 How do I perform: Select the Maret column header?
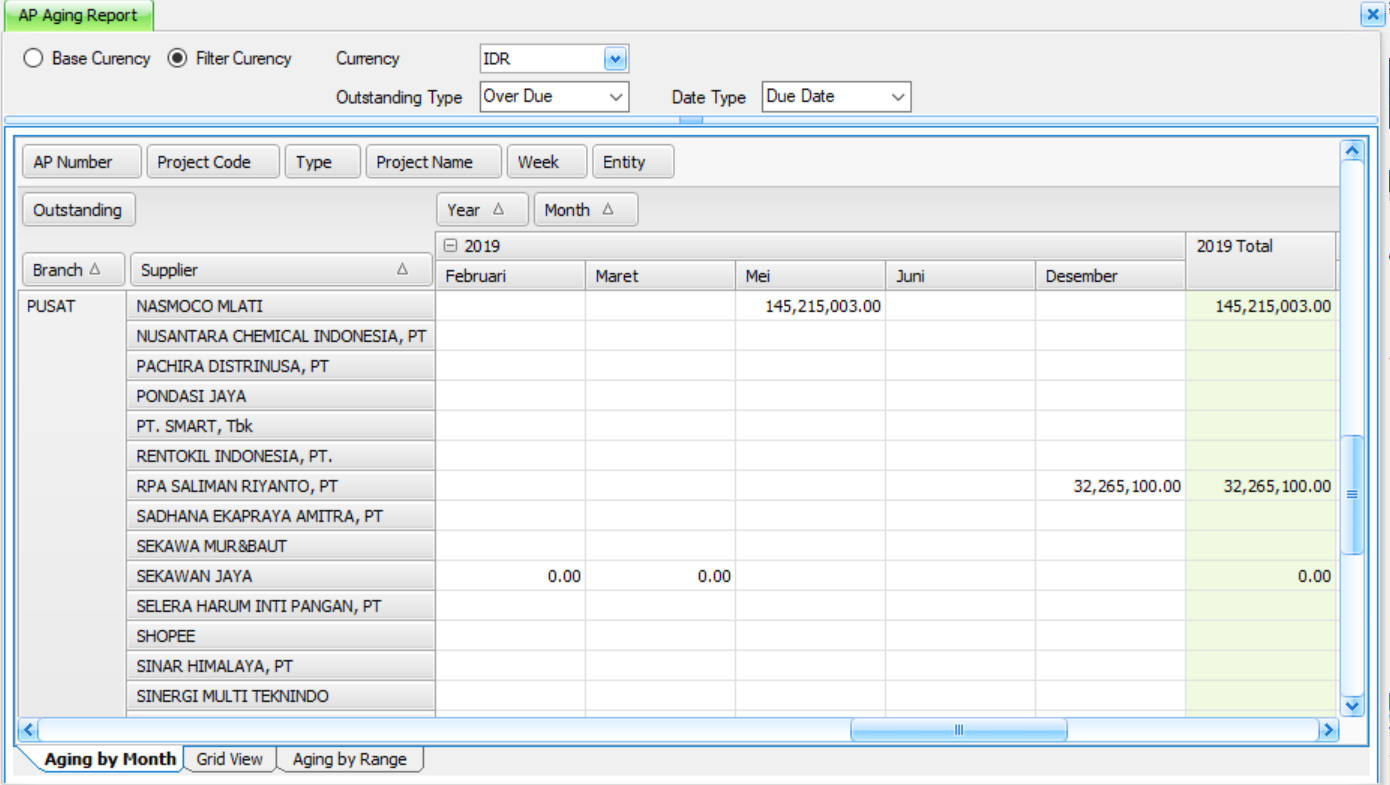(x=660, y=276)
